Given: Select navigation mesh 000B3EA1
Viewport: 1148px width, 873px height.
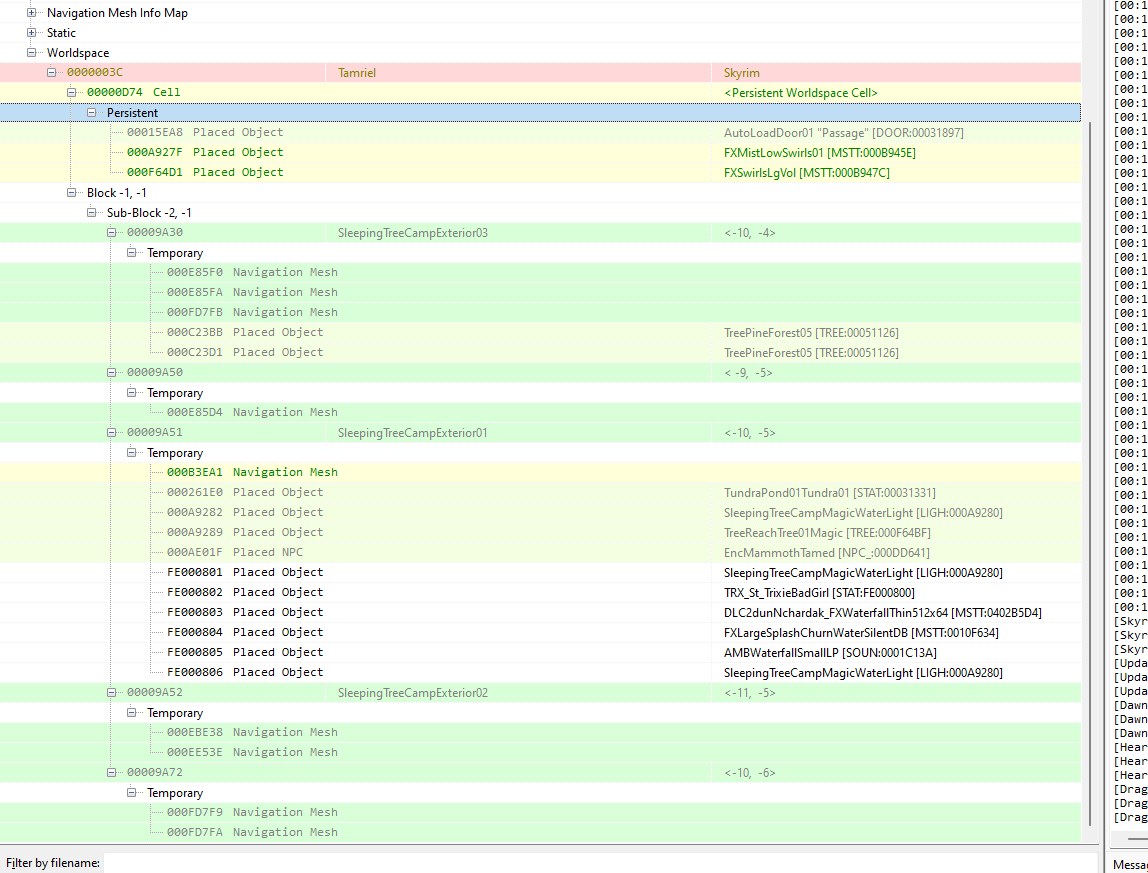Looking at the screenshot, I should point(540,472).
